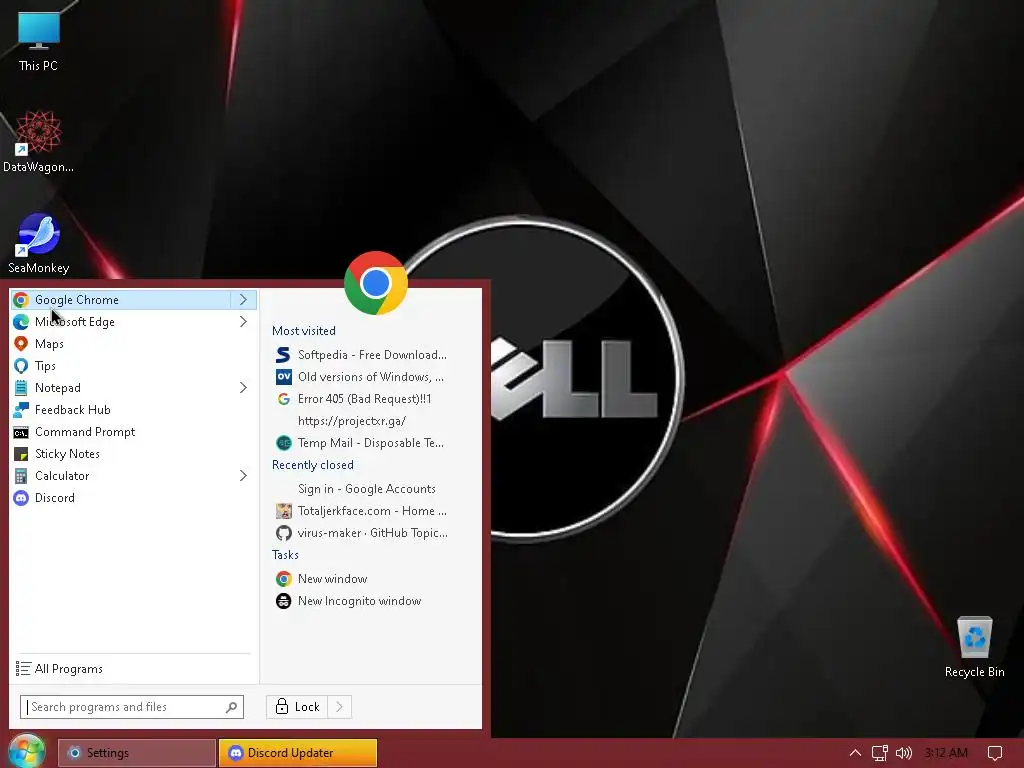Expand the Notepad recent files arrow
The image size is (1024, 768).
244,388
